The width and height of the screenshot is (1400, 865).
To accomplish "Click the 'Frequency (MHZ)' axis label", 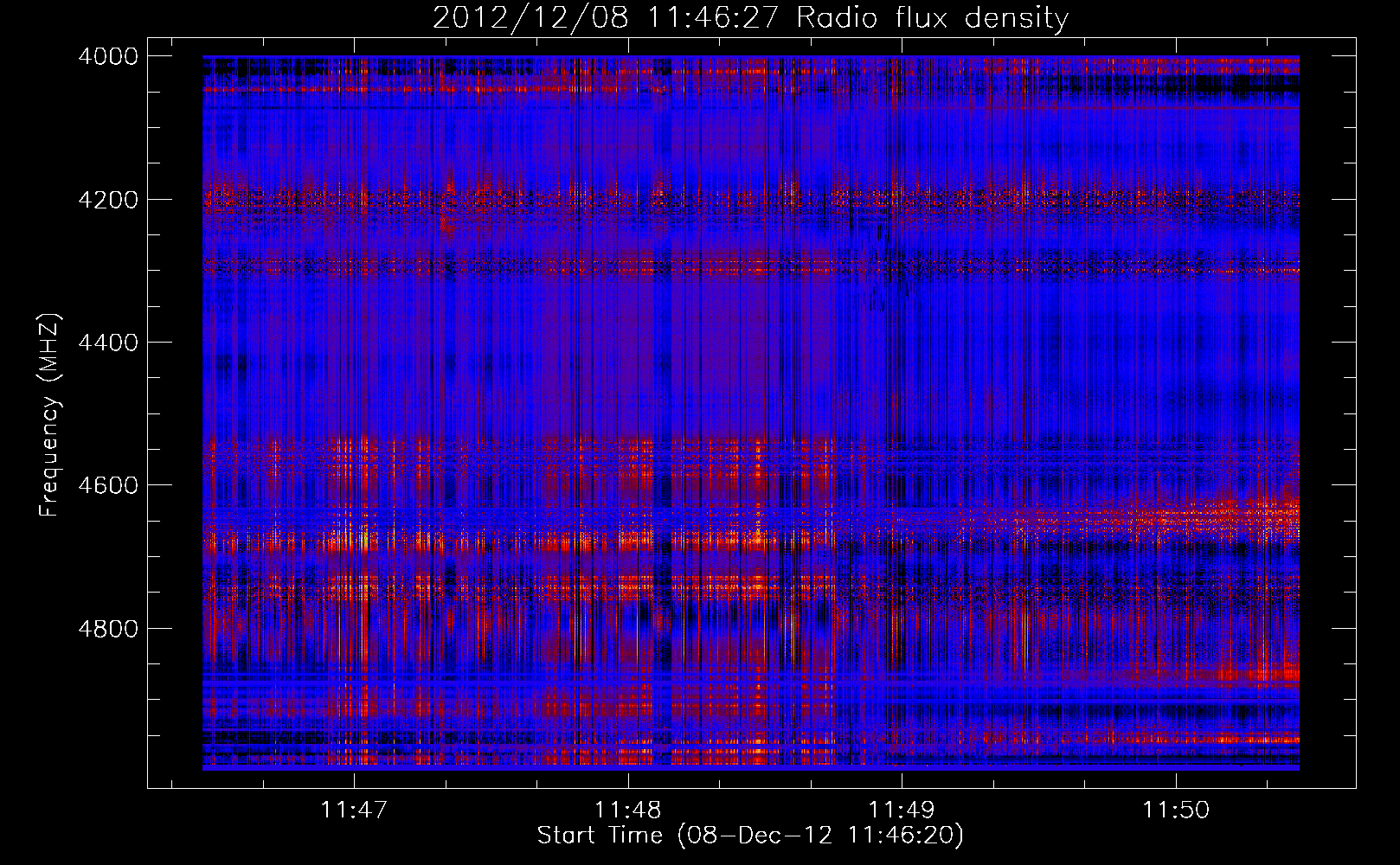I will tap(50, 415).
